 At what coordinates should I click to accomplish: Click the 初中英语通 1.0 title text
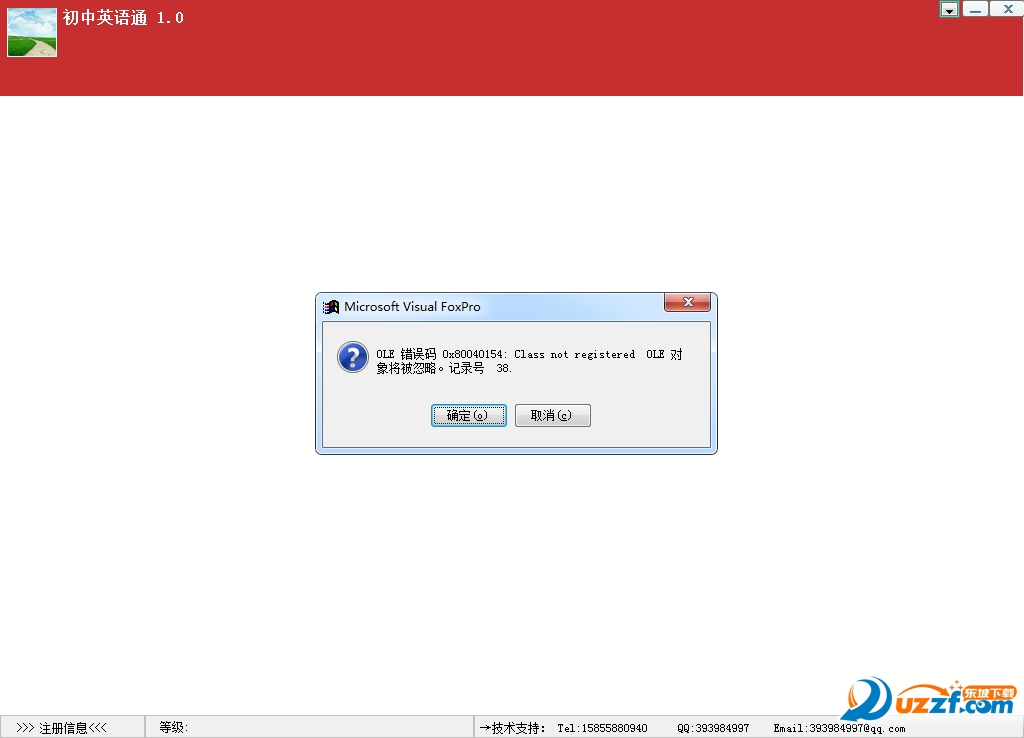point(123,18)
